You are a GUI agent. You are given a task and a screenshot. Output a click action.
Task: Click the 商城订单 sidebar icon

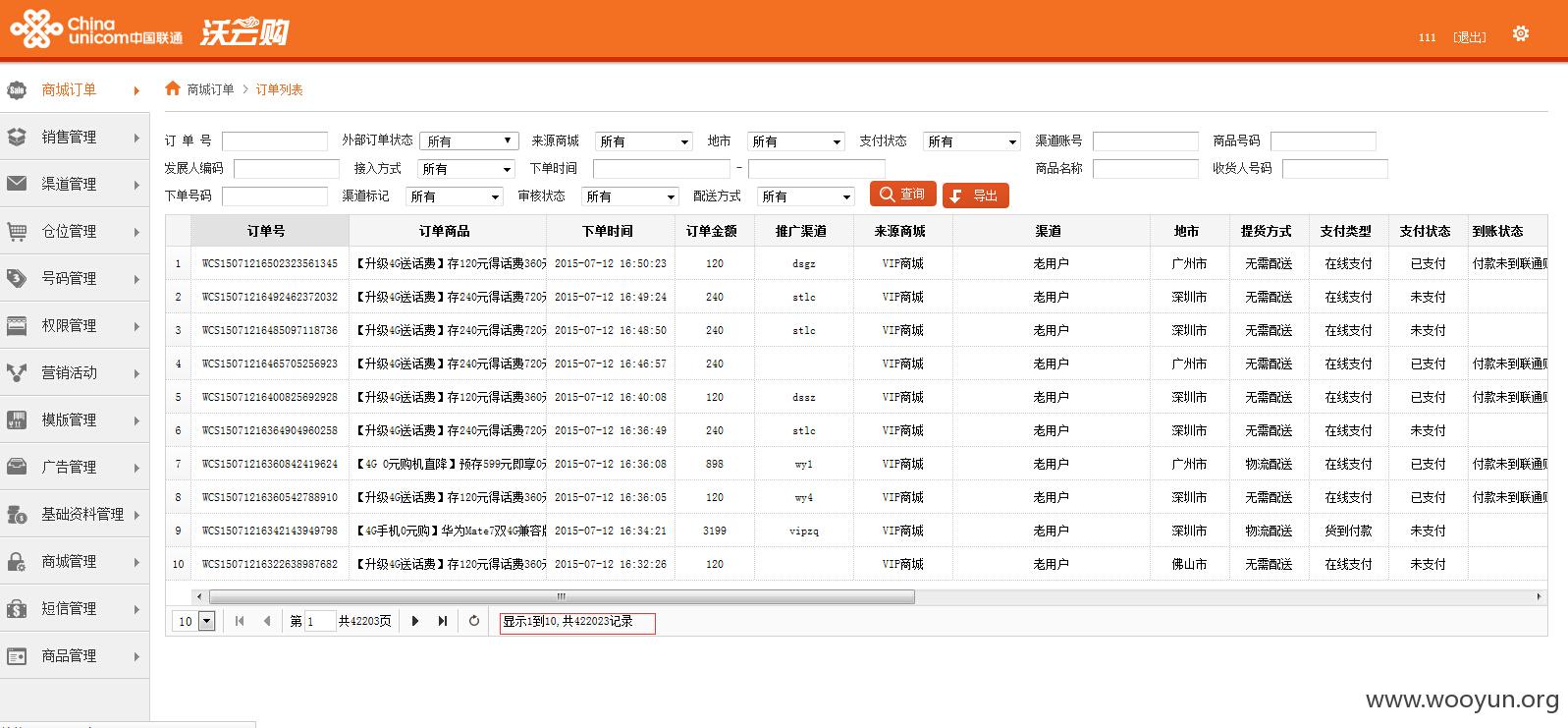tap(17, 90)
